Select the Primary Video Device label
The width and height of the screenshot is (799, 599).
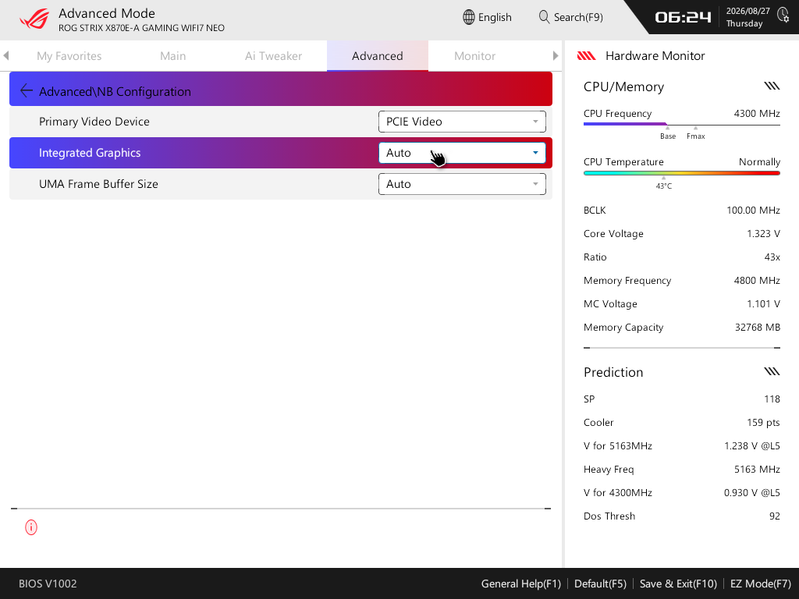pyautogui.click(x=94, y=122)
